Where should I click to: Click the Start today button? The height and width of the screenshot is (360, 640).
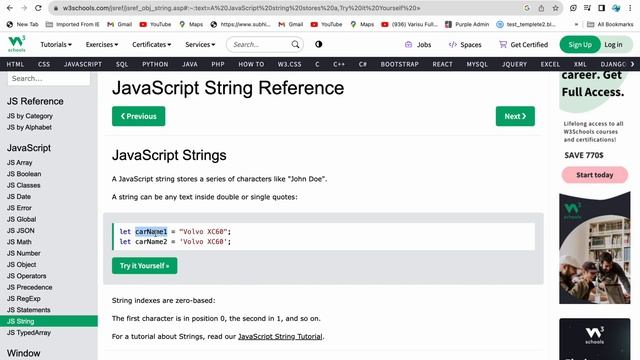pyautogui.click(x=595, y=175)
